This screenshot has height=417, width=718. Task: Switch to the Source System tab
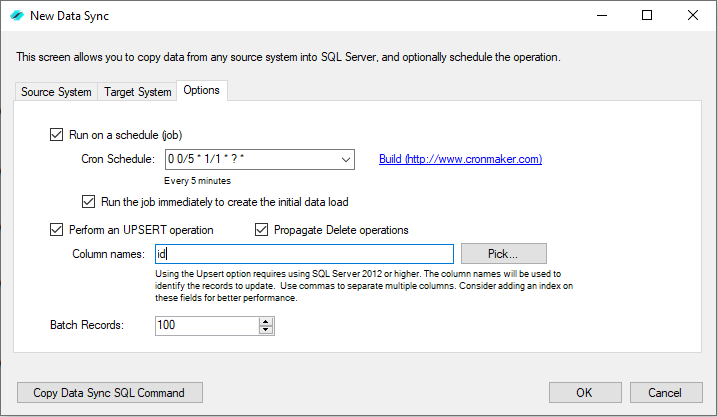tap(57, 92)
